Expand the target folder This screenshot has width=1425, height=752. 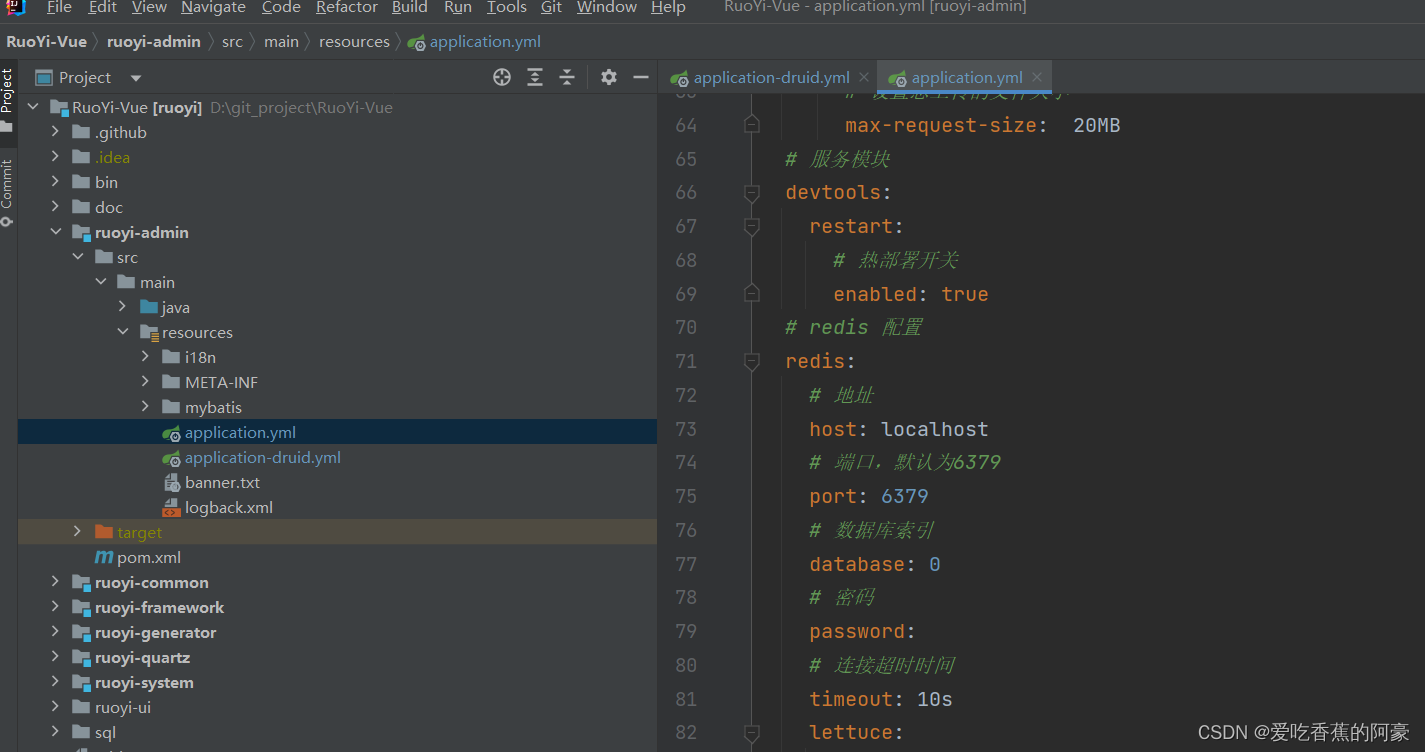coord(78,532)
